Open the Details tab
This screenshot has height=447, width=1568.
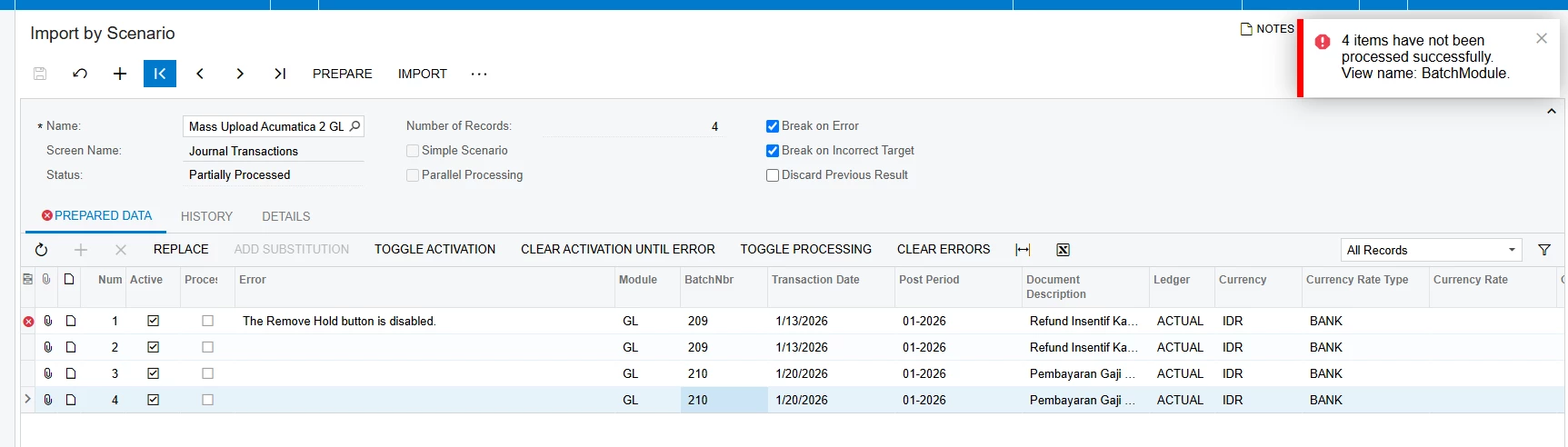pyautogui.click(x=286, y=216)
